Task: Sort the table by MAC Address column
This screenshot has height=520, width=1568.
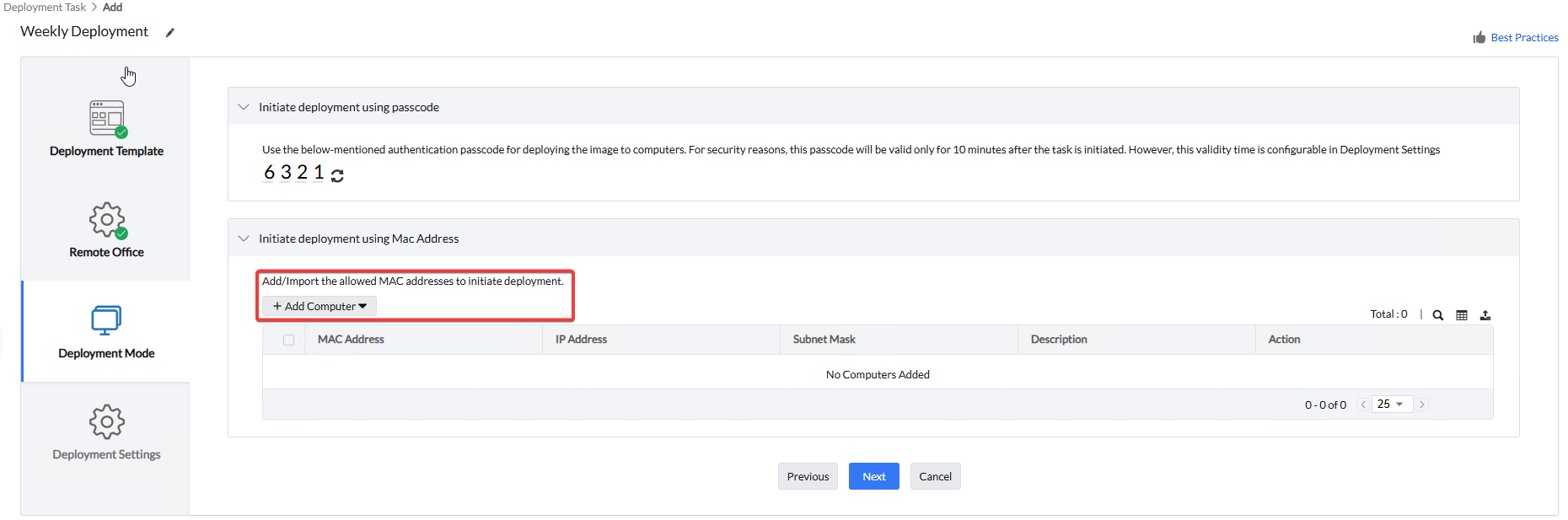Action: (351, 340)
